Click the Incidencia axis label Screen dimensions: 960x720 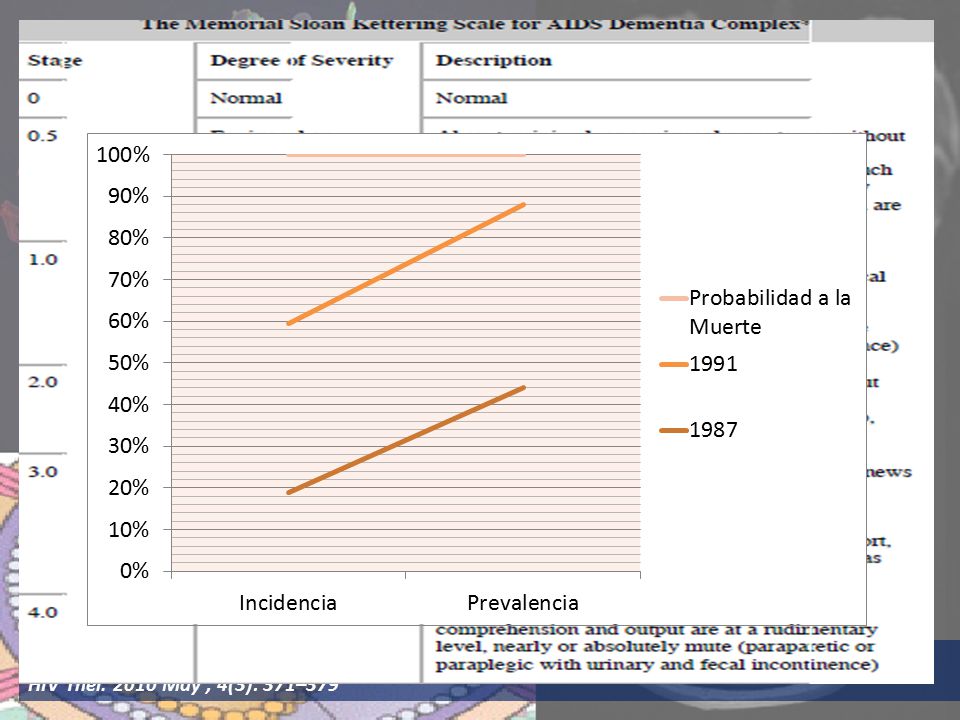coord(288,602)
